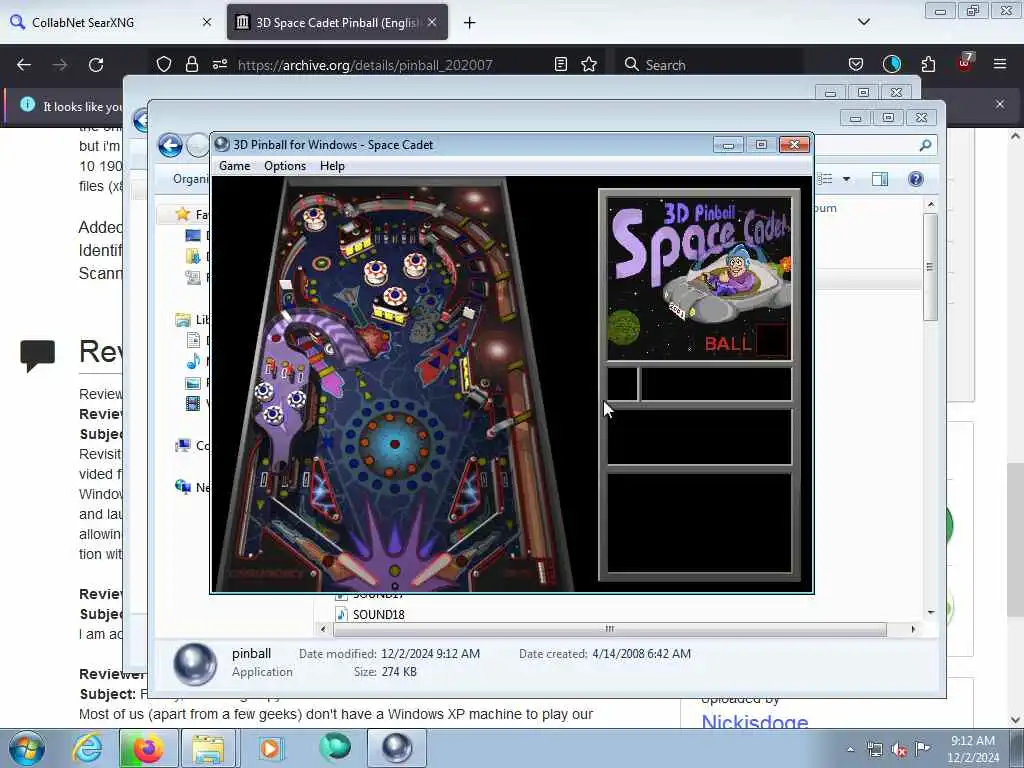The width and height of the screenshot is (1024, 768).
Task: Show site security lock information
Action: (191, 64)
